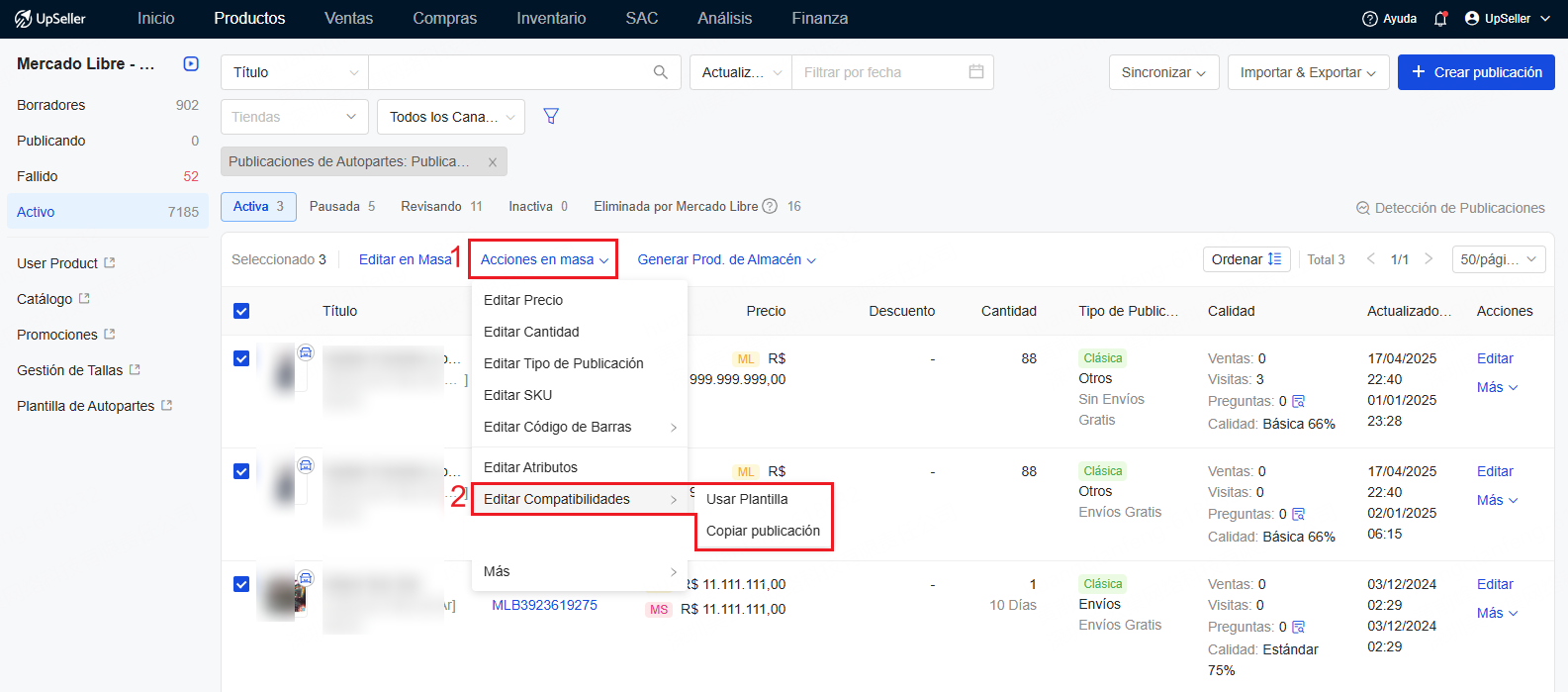Expand Generar Prod. de Almacén dropdown
1568x692 pixels.
[x=726, y=259]
